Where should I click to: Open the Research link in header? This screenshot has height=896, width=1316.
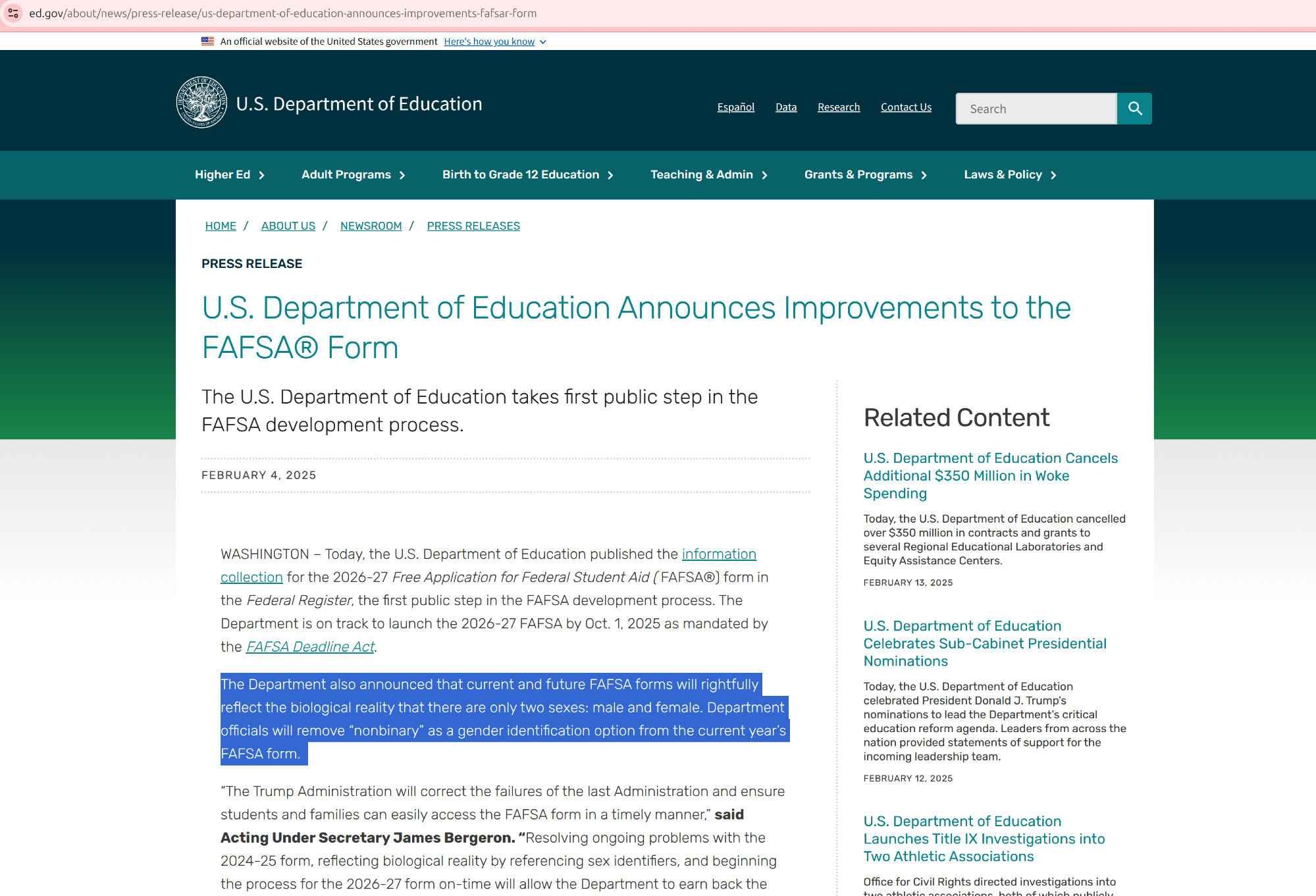pos(839,107)
